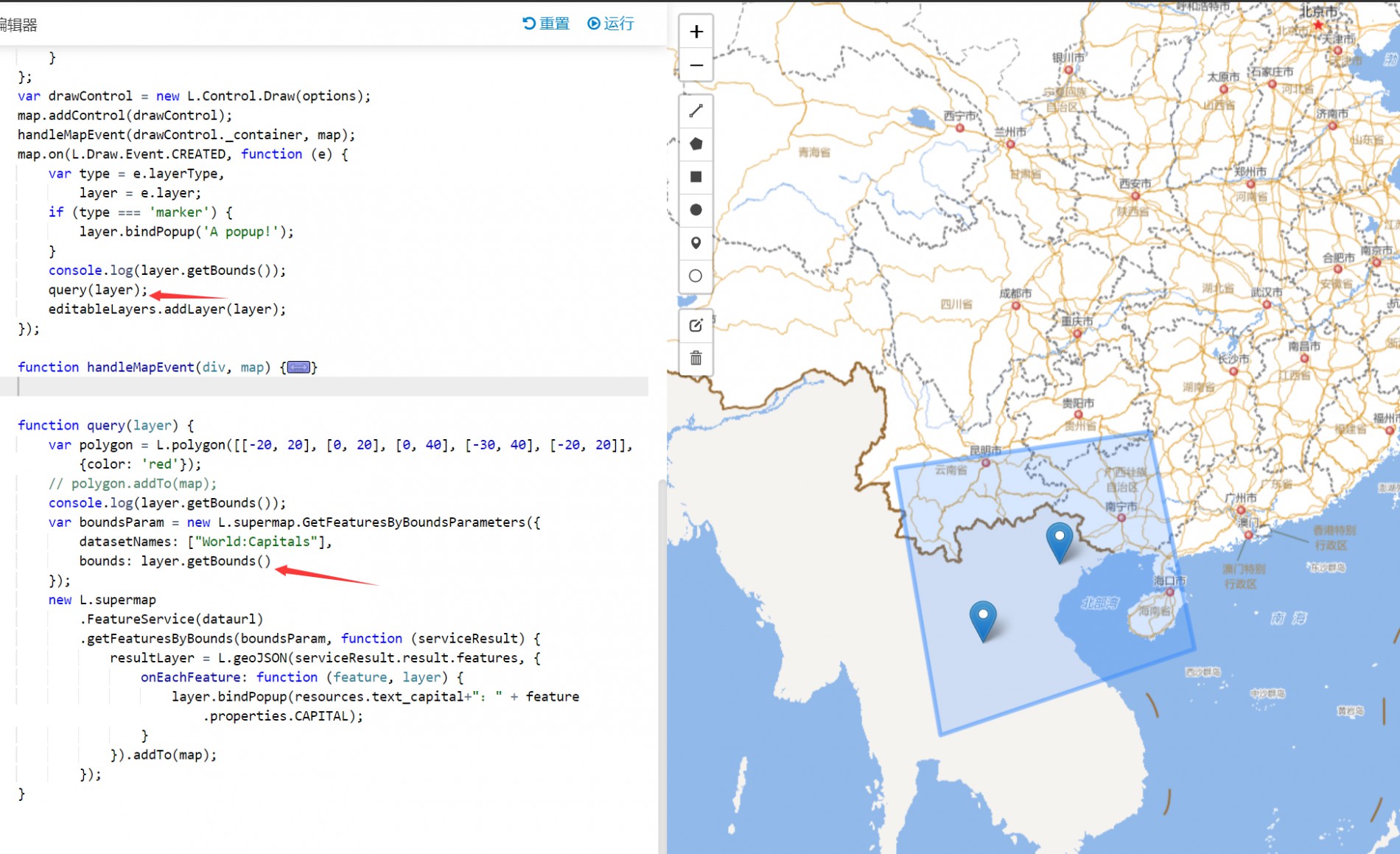Click the delete layers trash icon
This screenshot has width=1400, height=854.
pos(696,359)
